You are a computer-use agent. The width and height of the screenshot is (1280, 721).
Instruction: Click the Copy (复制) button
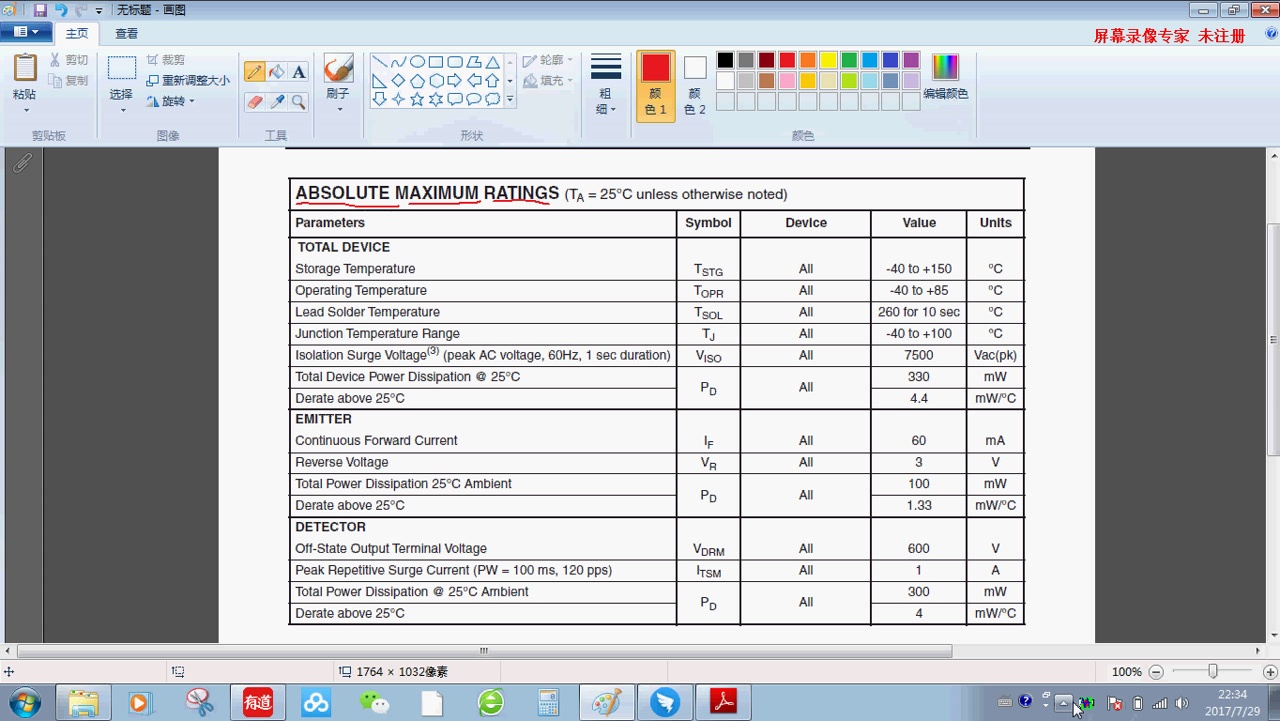(69, 80)
